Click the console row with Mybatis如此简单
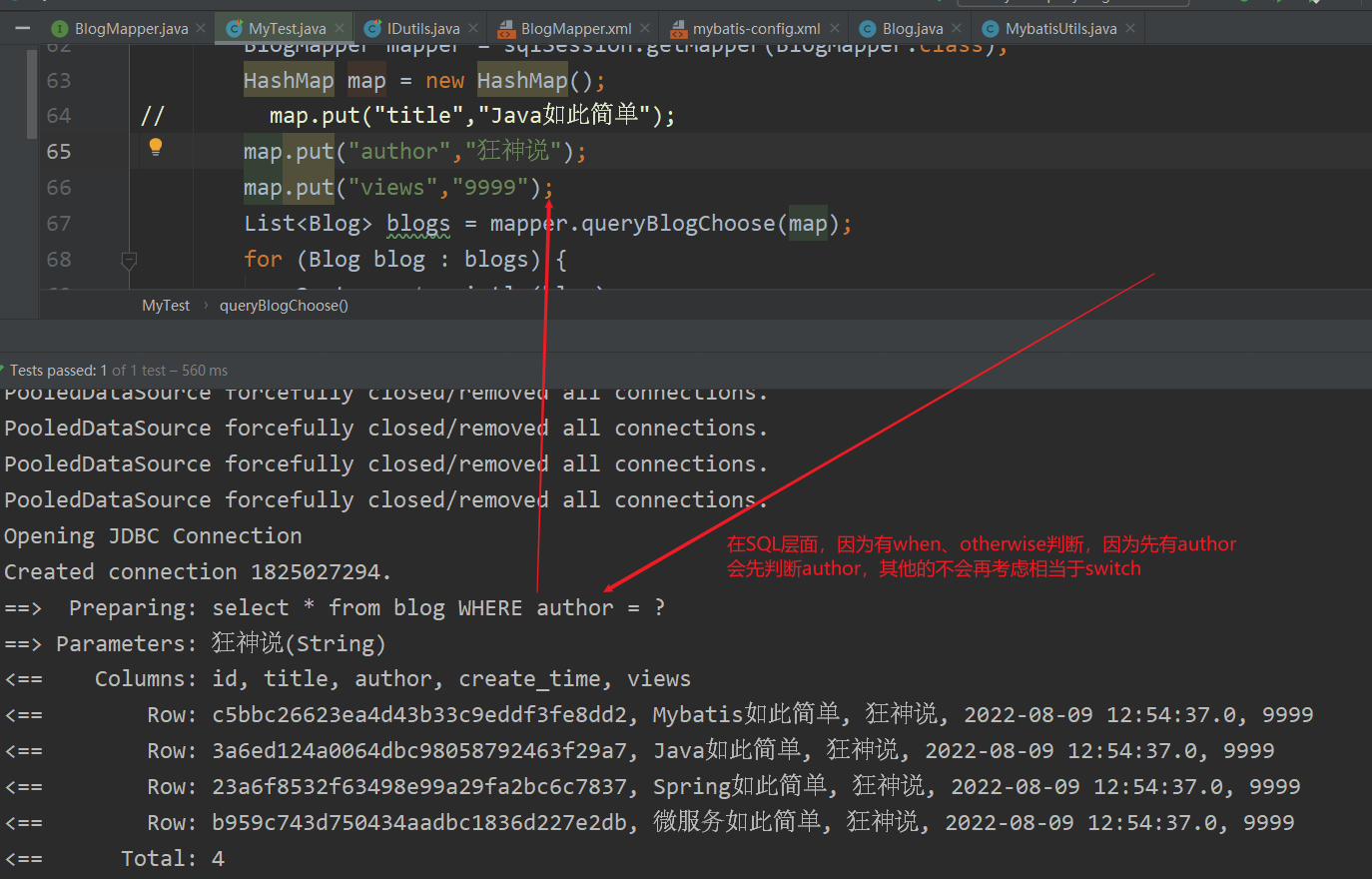 [659, 715]
